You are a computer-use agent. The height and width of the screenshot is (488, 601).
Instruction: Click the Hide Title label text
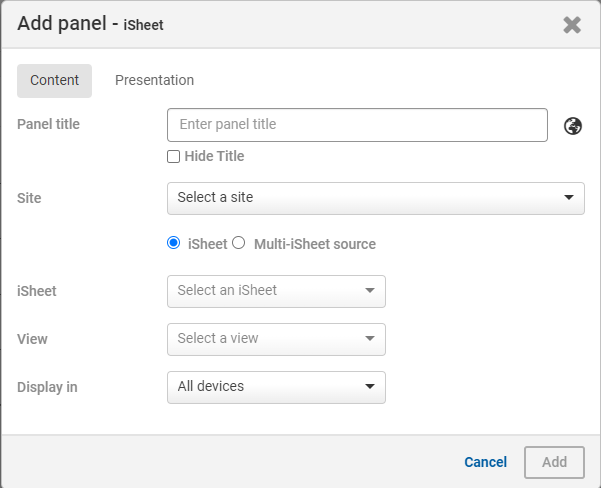214,157
